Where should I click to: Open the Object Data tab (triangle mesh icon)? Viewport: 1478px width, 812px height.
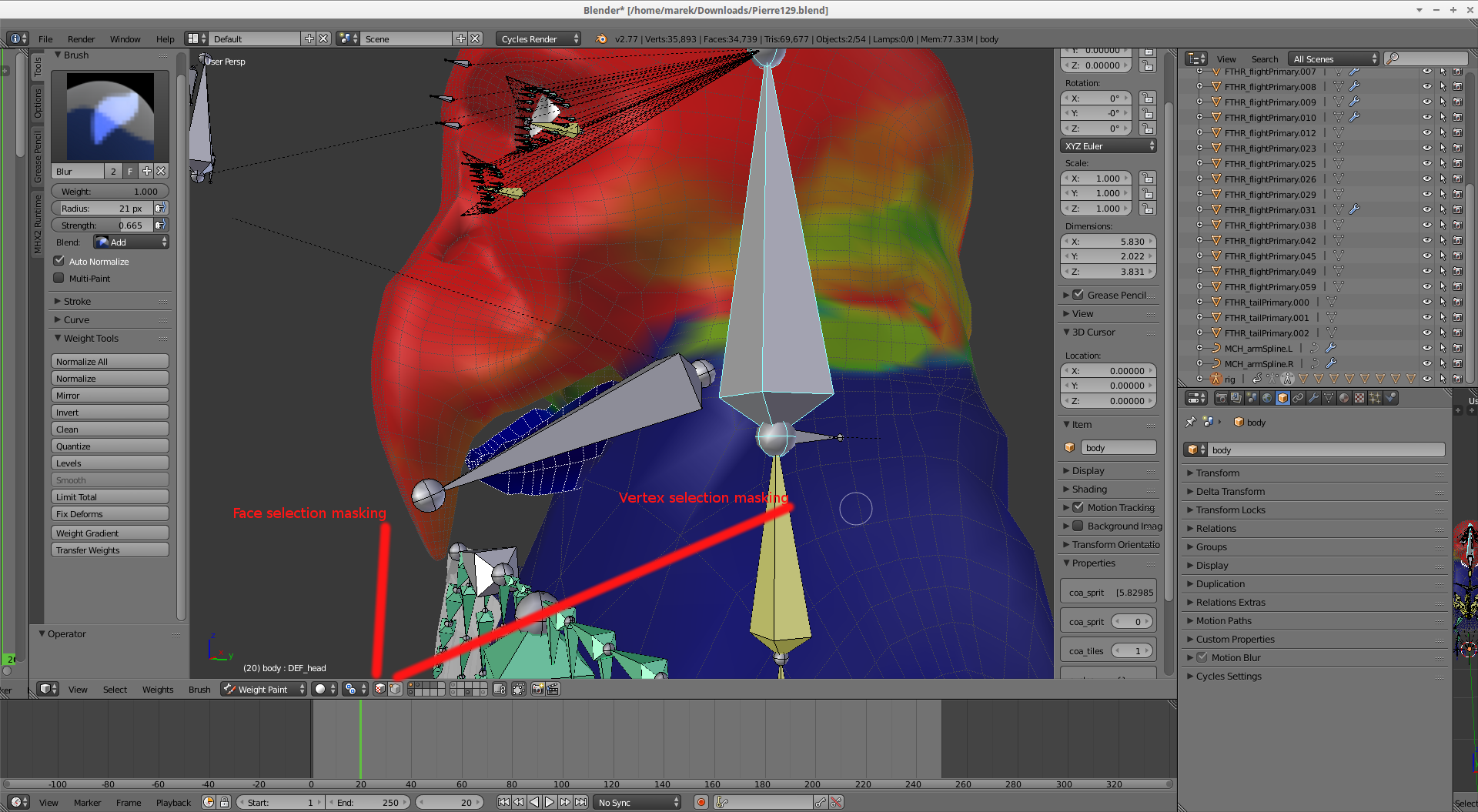(1329, 398)
